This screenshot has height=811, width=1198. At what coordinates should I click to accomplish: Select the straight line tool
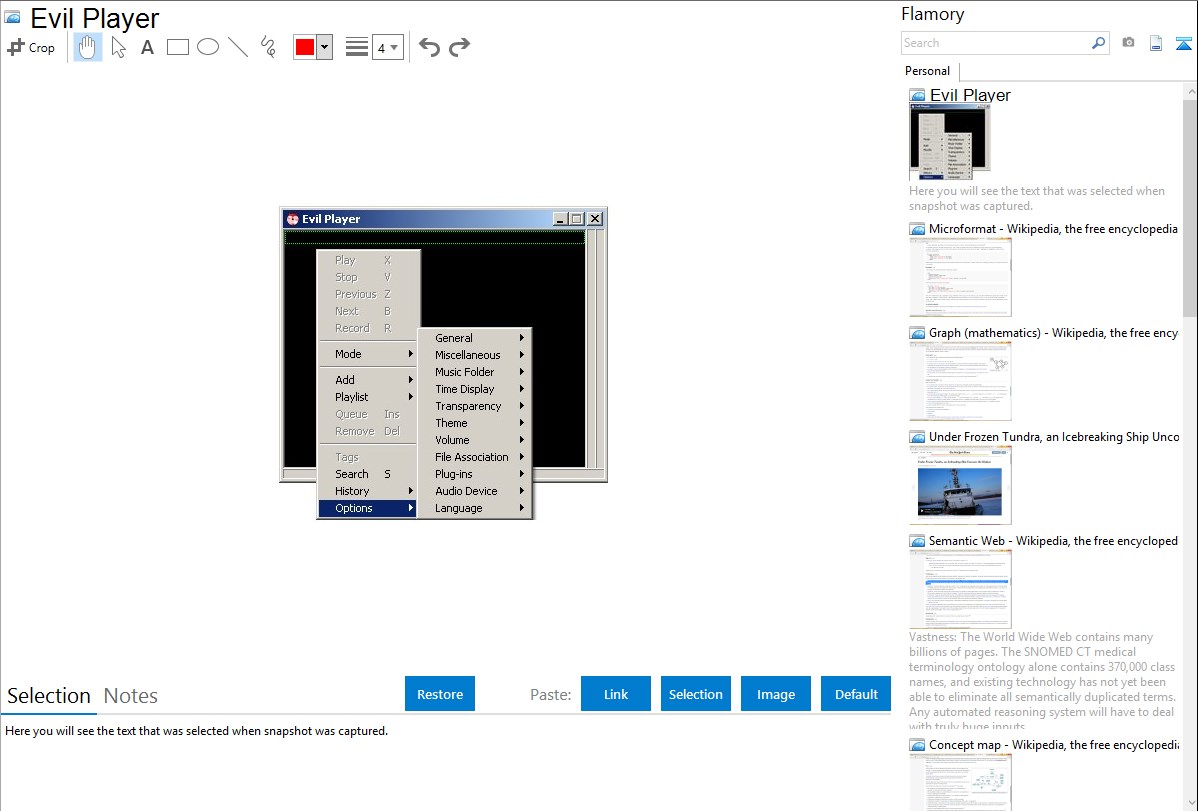238,47
